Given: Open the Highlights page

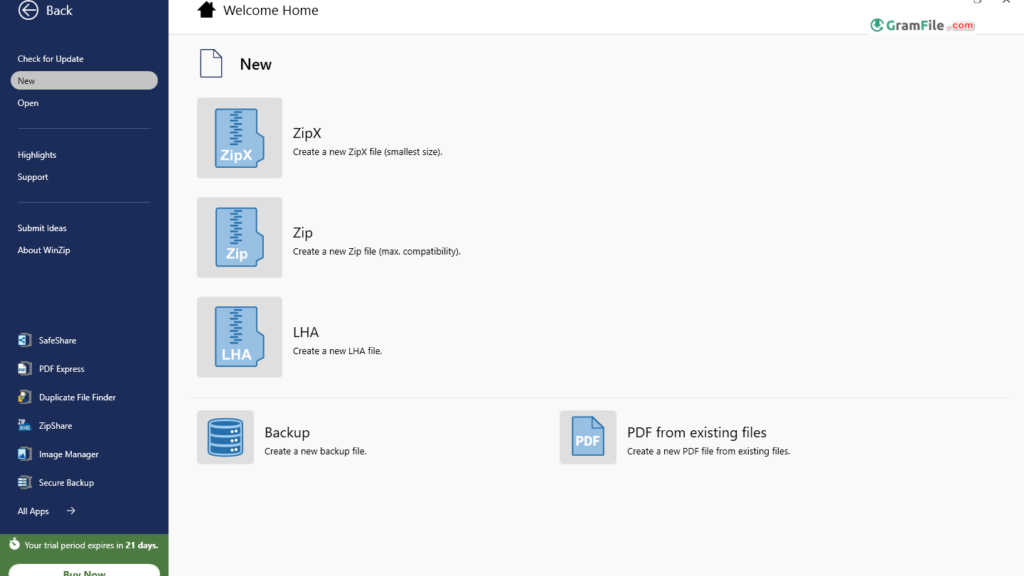Looking at the screenshot, I should point(37,155).
